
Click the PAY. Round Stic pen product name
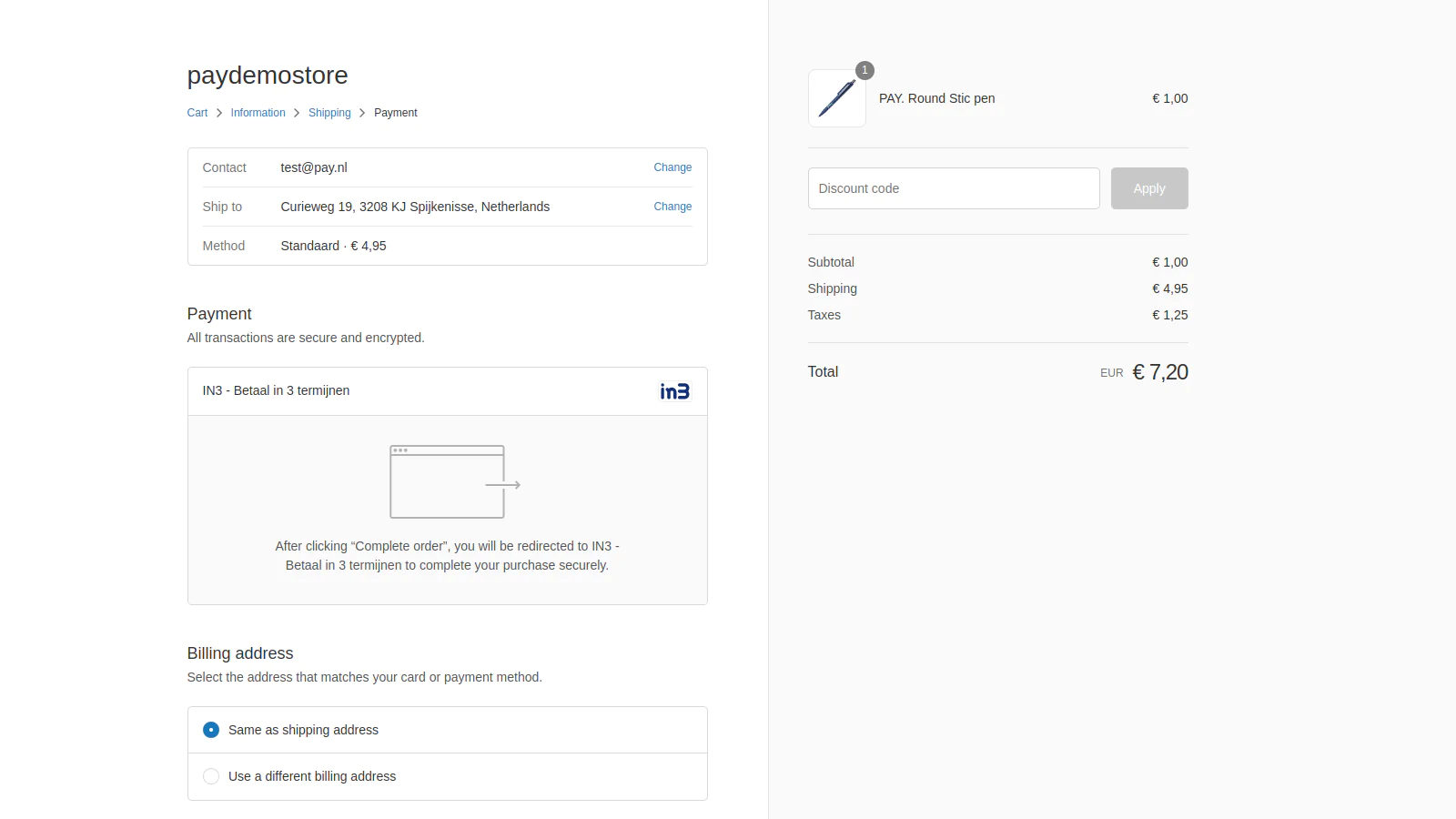(x=936, y=98)
